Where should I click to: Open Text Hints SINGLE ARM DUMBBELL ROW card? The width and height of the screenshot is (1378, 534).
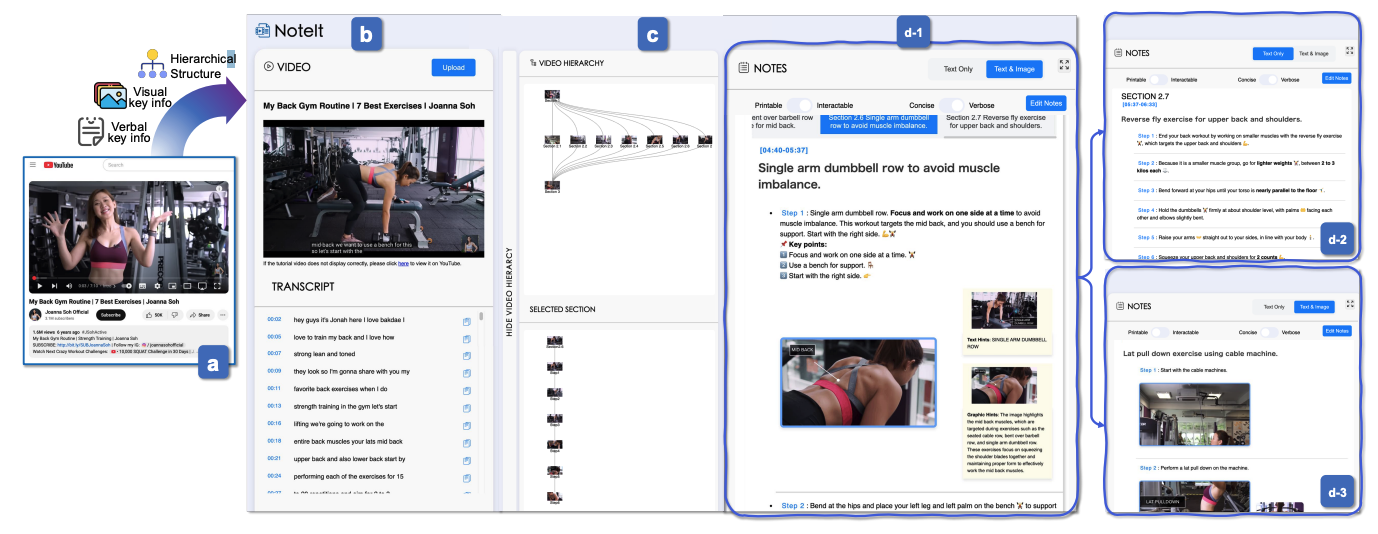(x=1009, y=321)
